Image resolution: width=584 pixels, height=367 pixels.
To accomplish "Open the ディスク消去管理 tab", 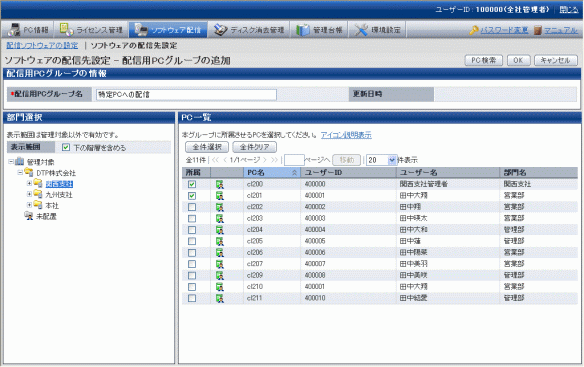I will (x=249, y=30).
